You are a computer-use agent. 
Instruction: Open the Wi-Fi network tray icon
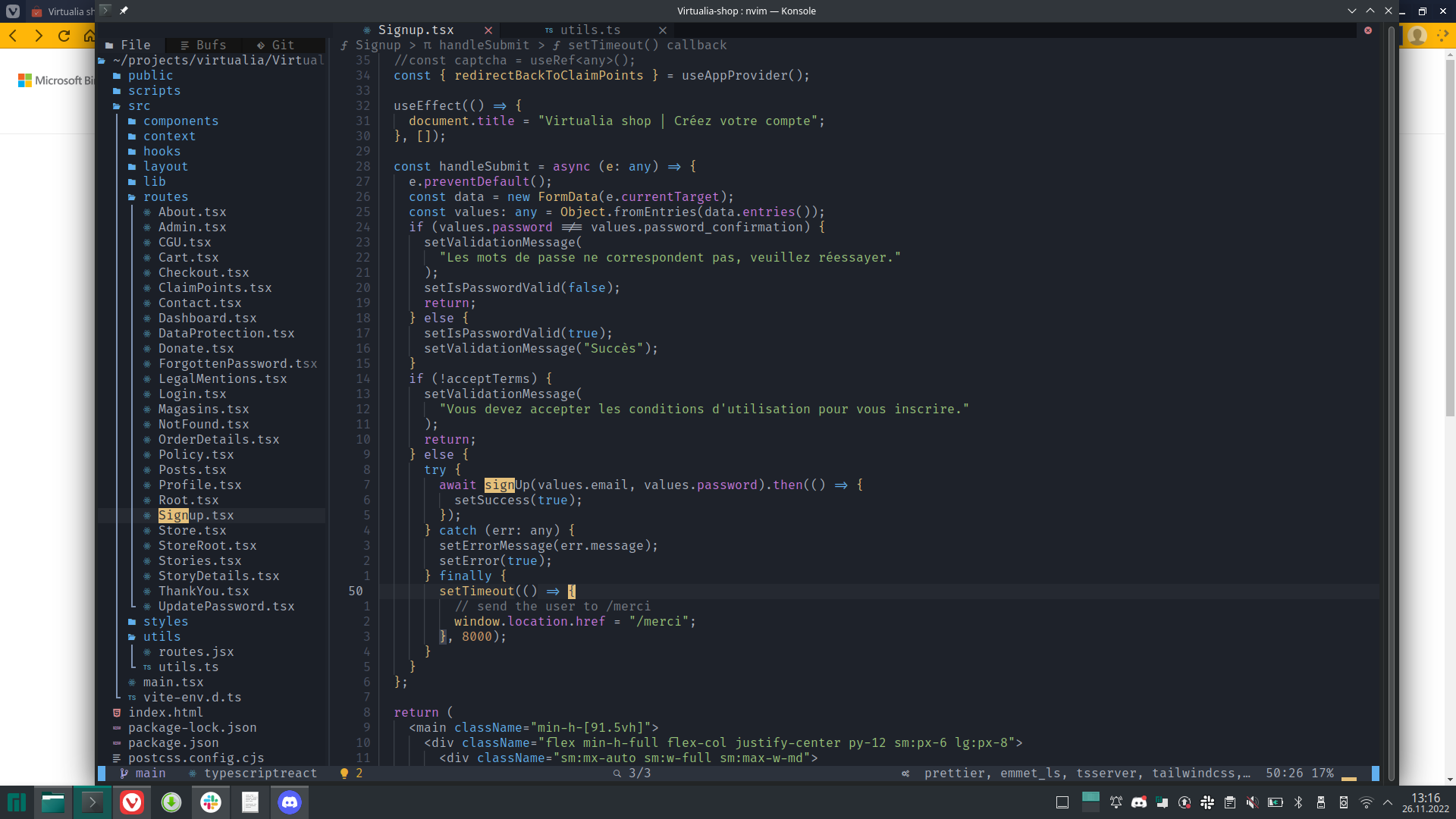tap(1366, 802)
